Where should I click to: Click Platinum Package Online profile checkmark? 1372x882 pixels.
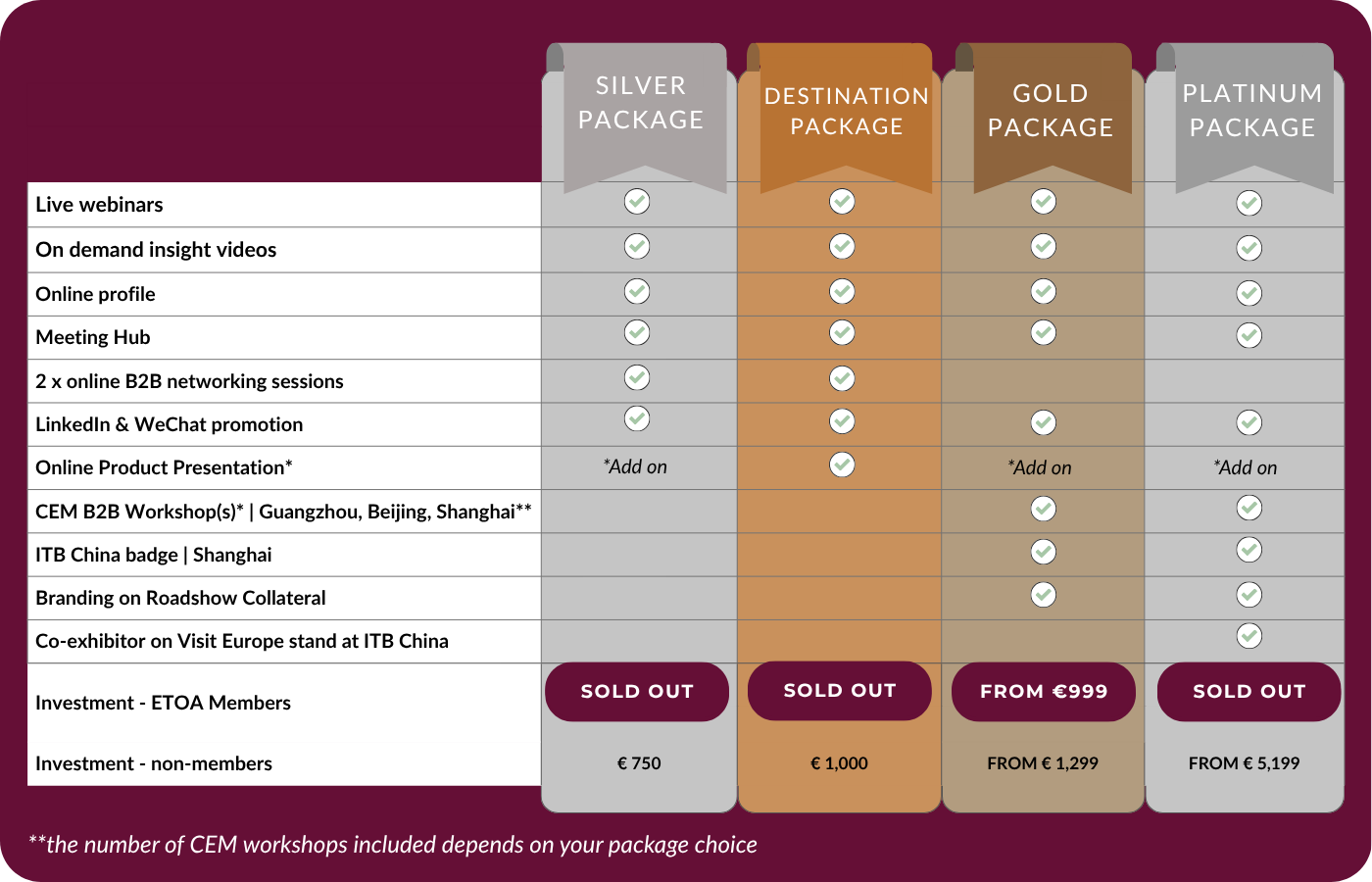coord(1249,293)
